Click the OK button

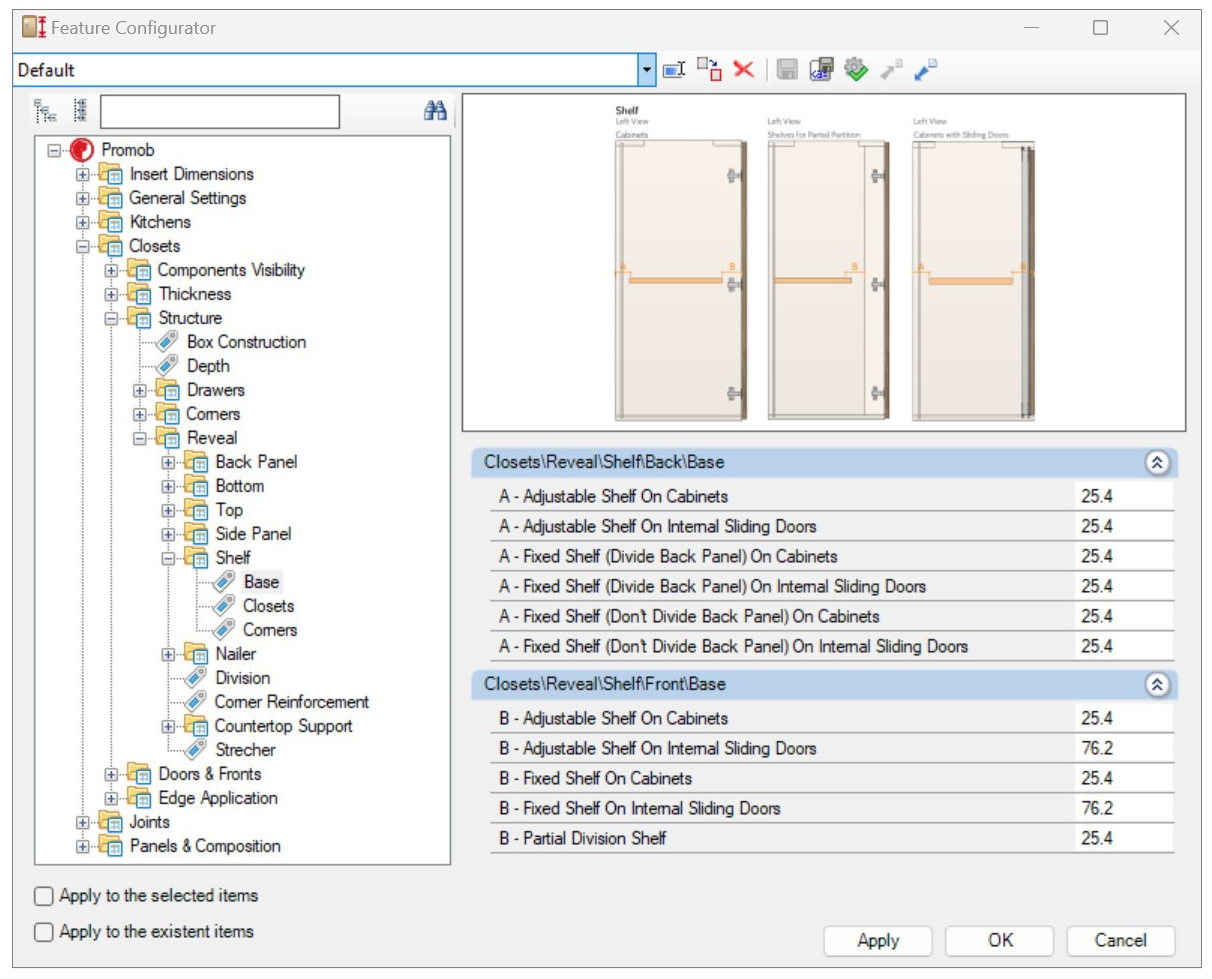coord(1000,940)
